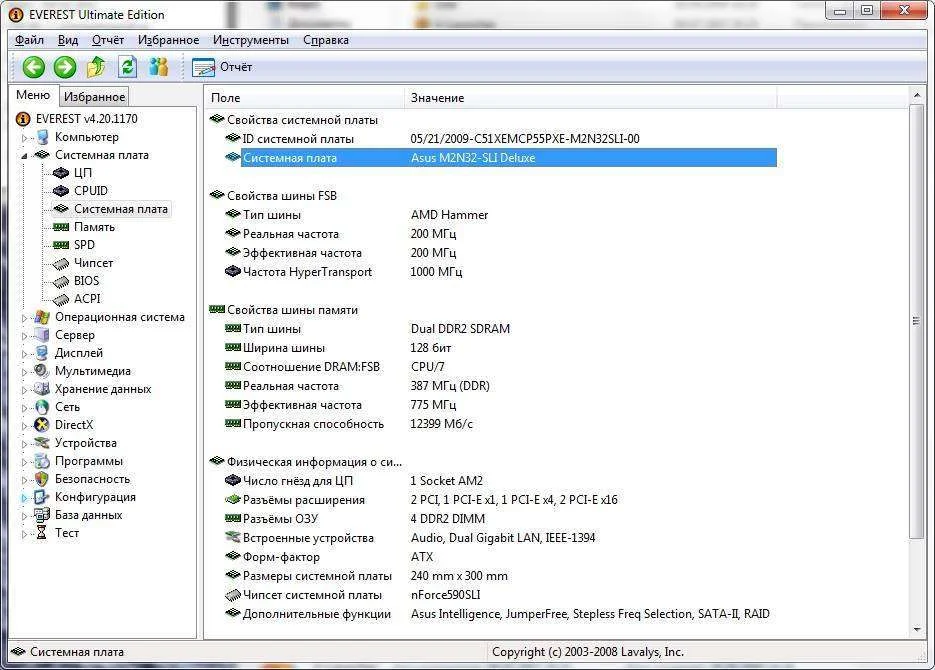Expand the Дисплей tree node
The width and height of the screenshot is (935, 670).
[x=24, y=353]
